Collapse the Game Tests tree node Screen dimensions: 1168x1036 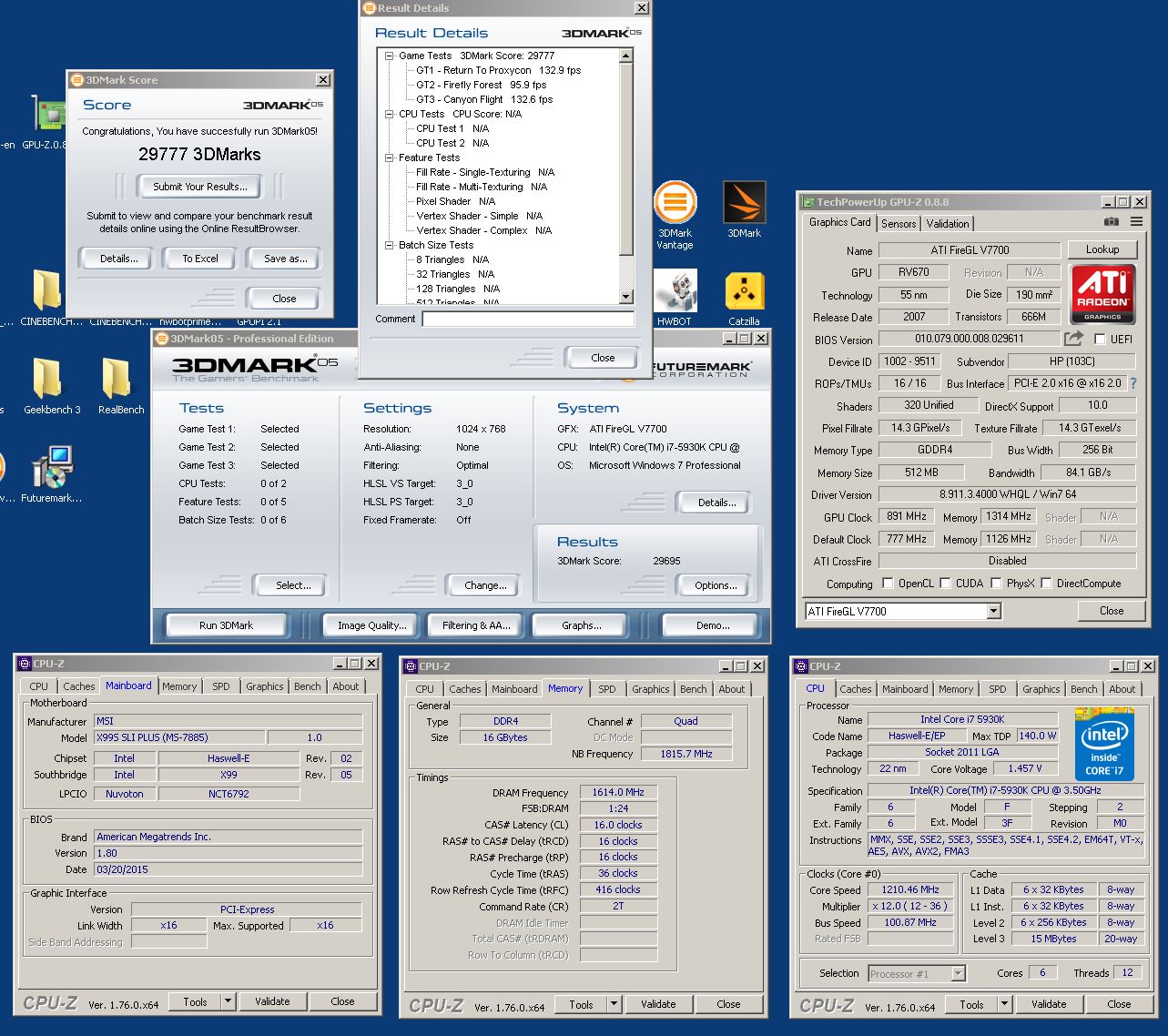tap(389, 56)
